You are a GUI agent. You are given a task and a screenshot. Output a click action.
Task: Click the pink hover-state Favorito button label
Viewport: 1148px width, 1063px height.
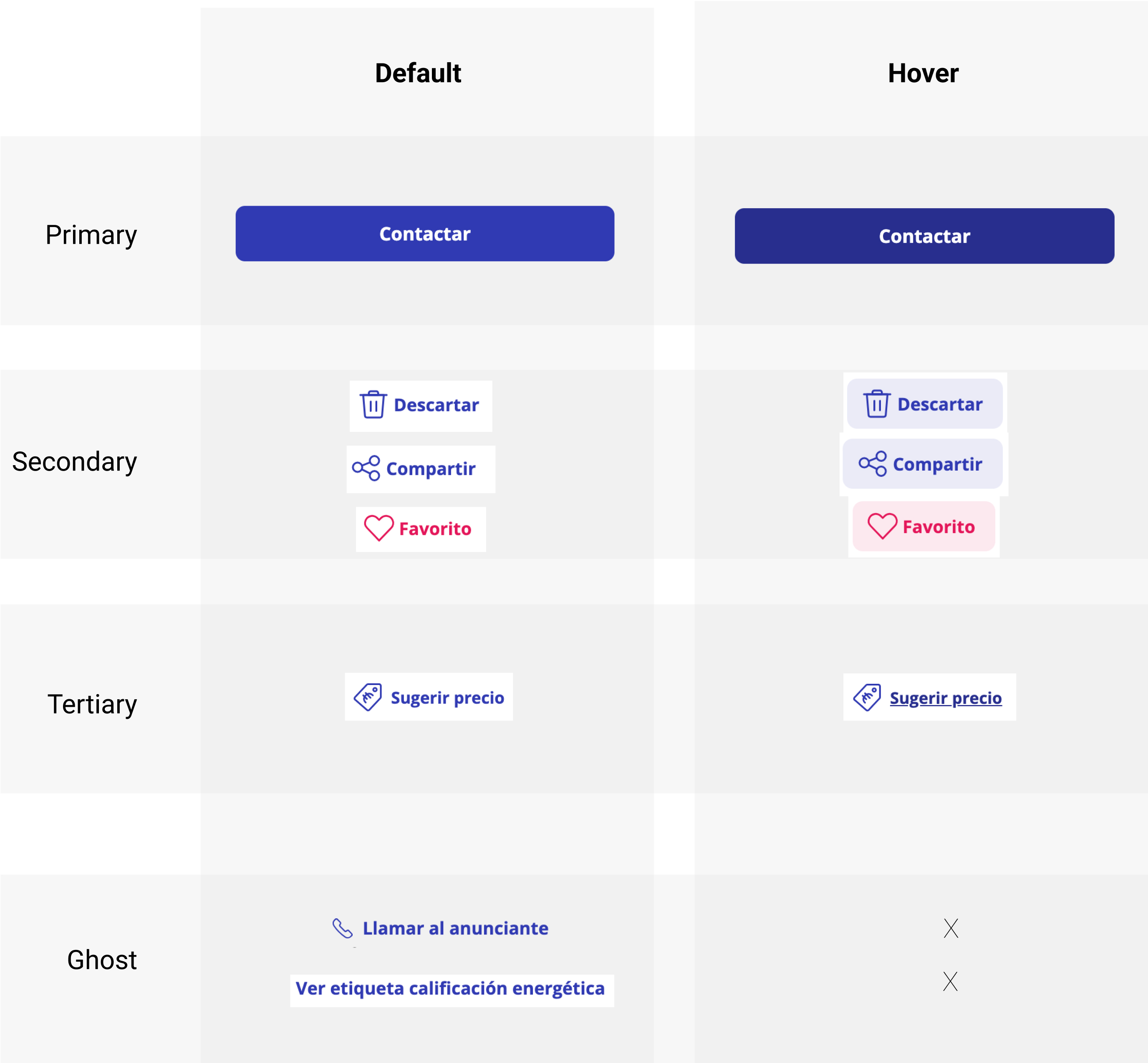(x=939, y=527)
